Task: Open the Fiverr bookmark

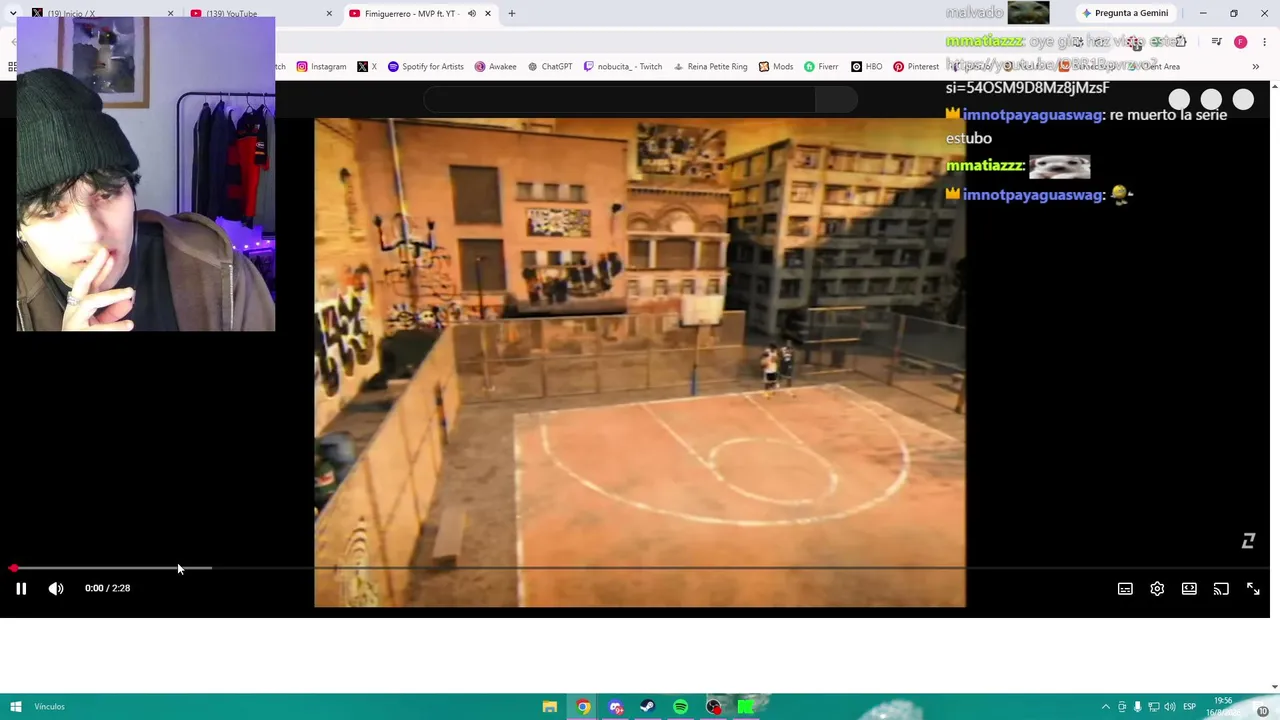Action: (x=821, y=67)
